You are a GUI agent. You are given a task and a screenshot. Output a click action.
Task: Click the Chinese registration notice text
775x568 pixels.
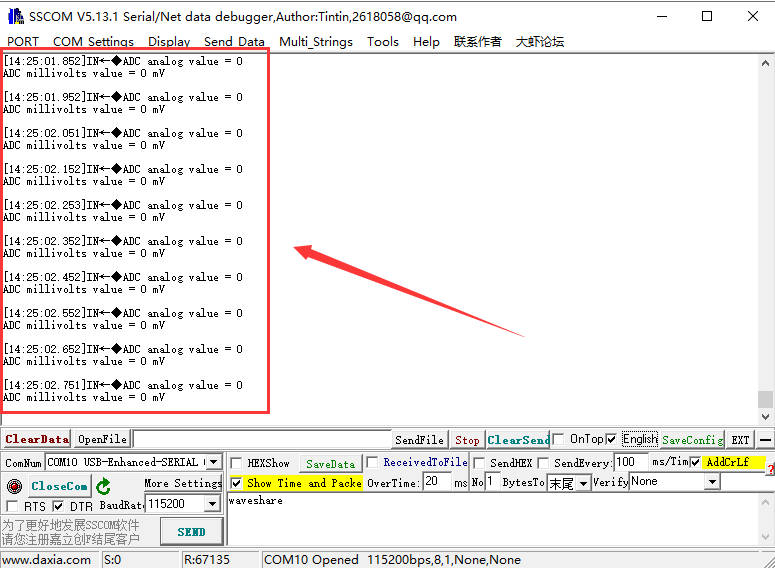pos(71,532)
